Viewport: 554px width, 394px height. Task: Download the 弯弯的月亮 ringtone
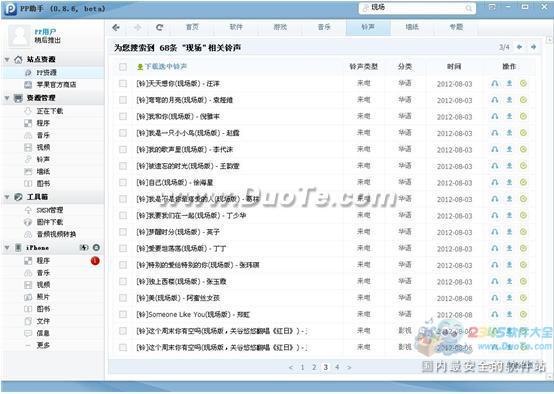509,100
